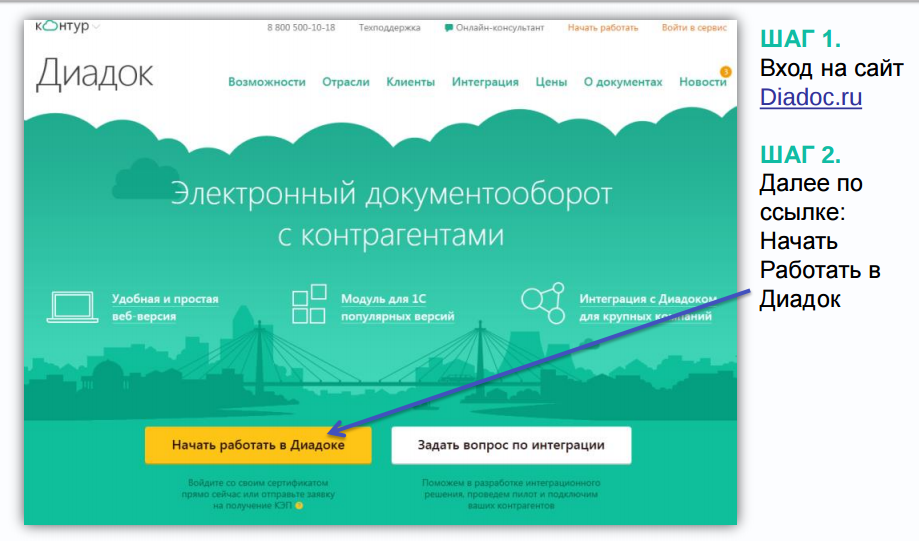Click the text Поможем в разработке интеграционного решения
Screen dimensions: 919x541
(x=511, y=488)
